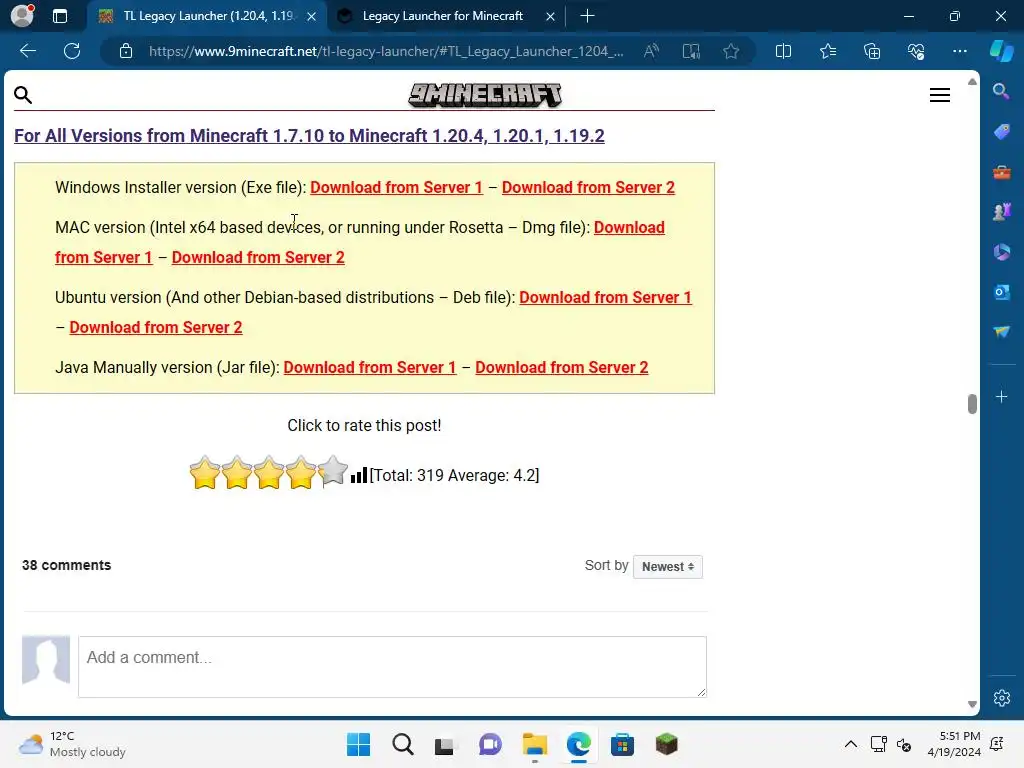Activate the Read aloud icon
The height and width of the screenshot is (768, 1024).
pyautogui.click(x=651, y=51)
